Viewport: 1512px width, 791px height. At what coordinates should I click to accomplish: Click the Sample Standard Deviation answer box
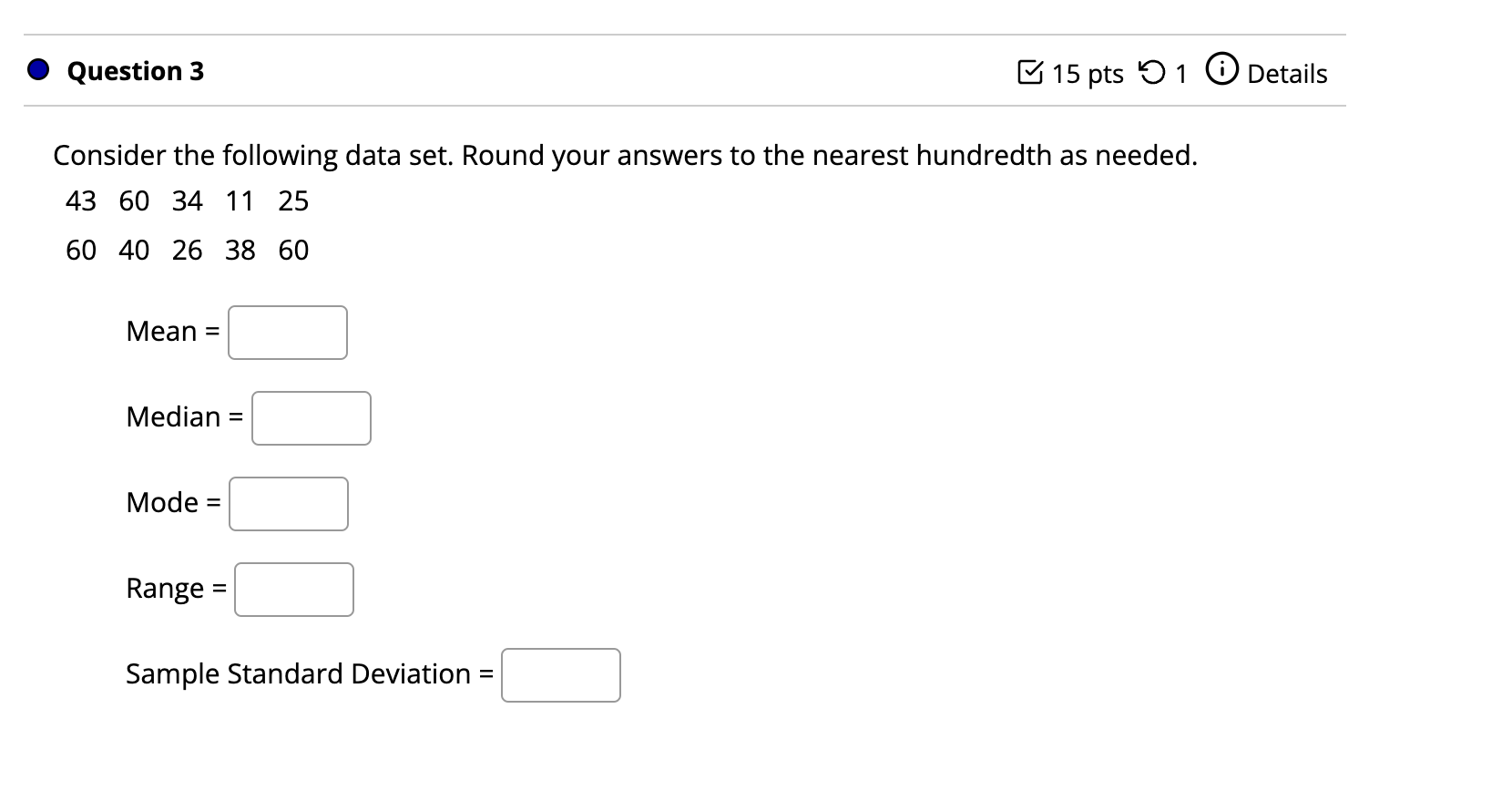coord(561,675)
